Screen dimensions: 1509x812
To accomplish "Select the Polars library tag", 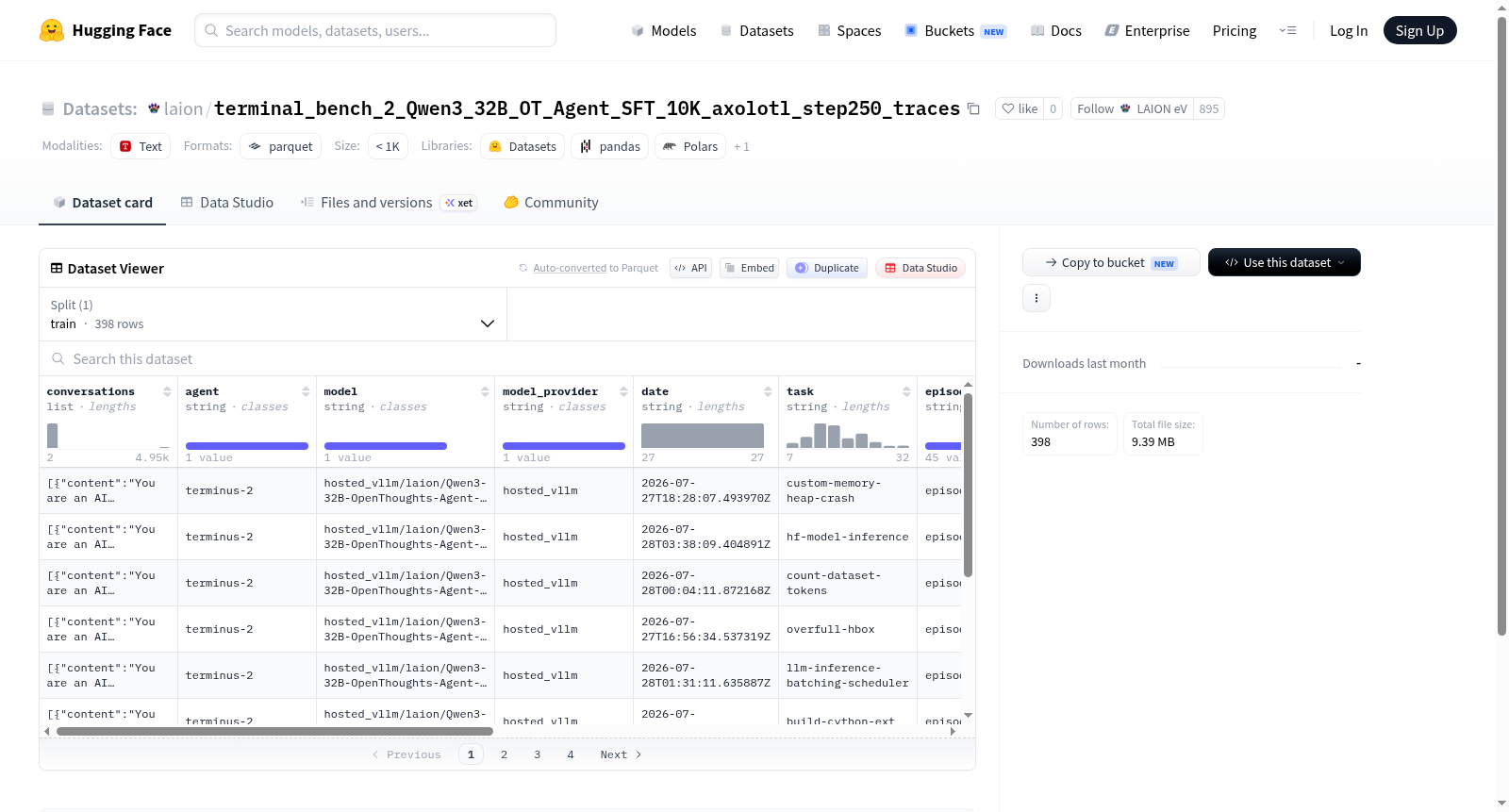I will [690, 146].
